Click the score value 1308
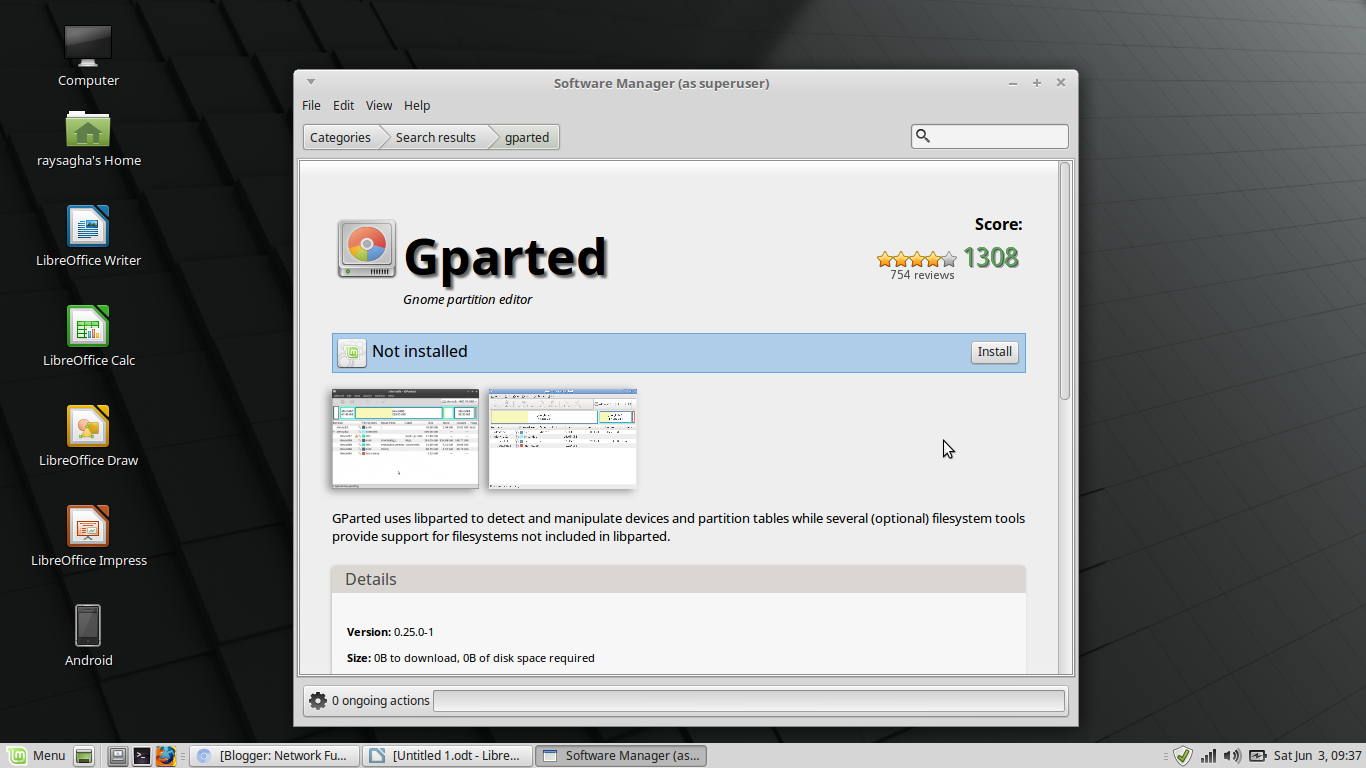Image resolution: width=1366 pixels, height=768 pixels. [991, 258]
